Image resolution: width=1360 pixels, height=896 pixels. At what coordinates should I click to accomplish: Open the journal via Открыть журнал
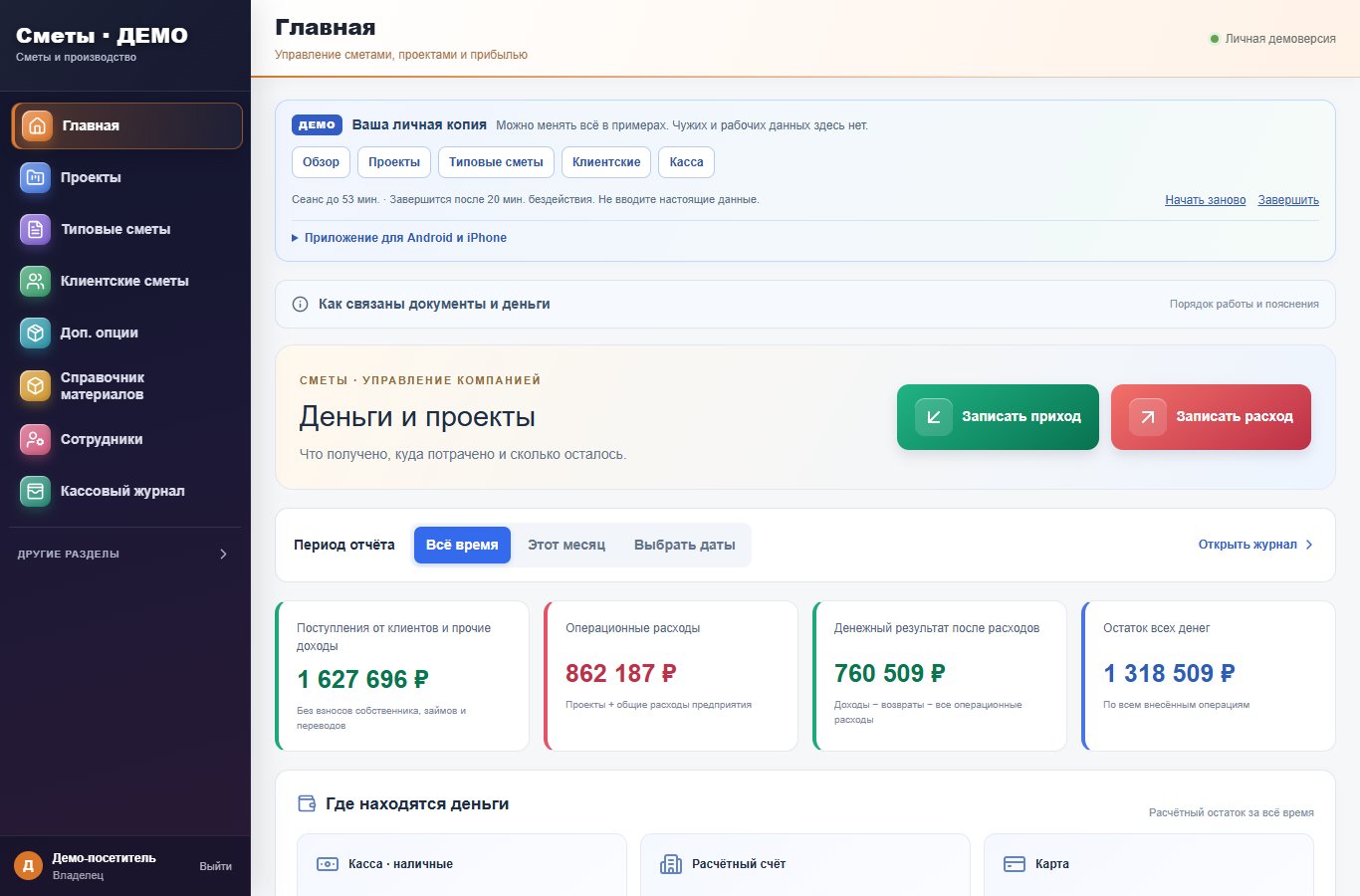click(1255, 545)
